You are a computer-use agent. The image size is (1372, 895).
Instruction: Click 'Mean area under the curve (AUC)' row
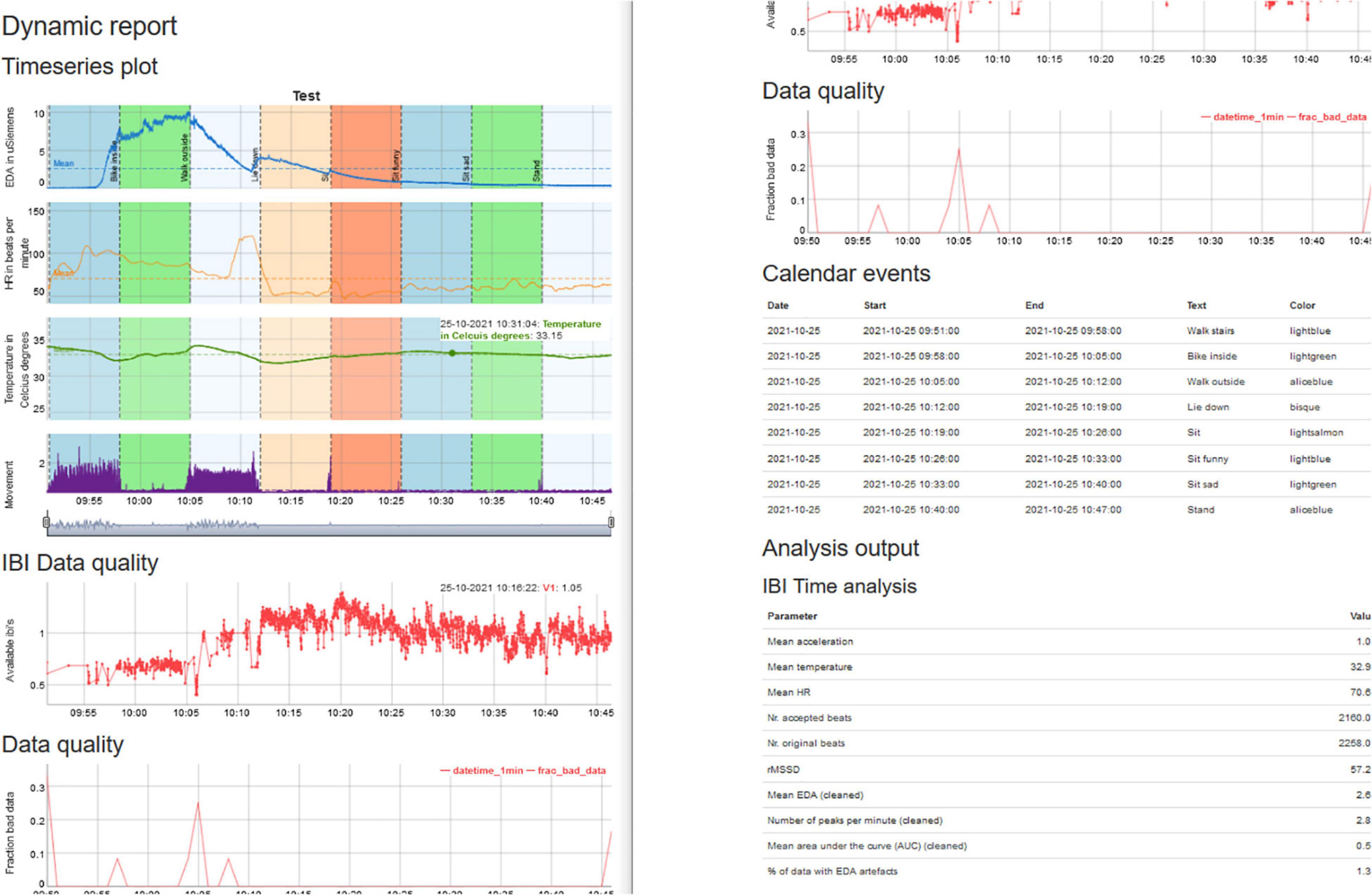(x=1067, y=846)
